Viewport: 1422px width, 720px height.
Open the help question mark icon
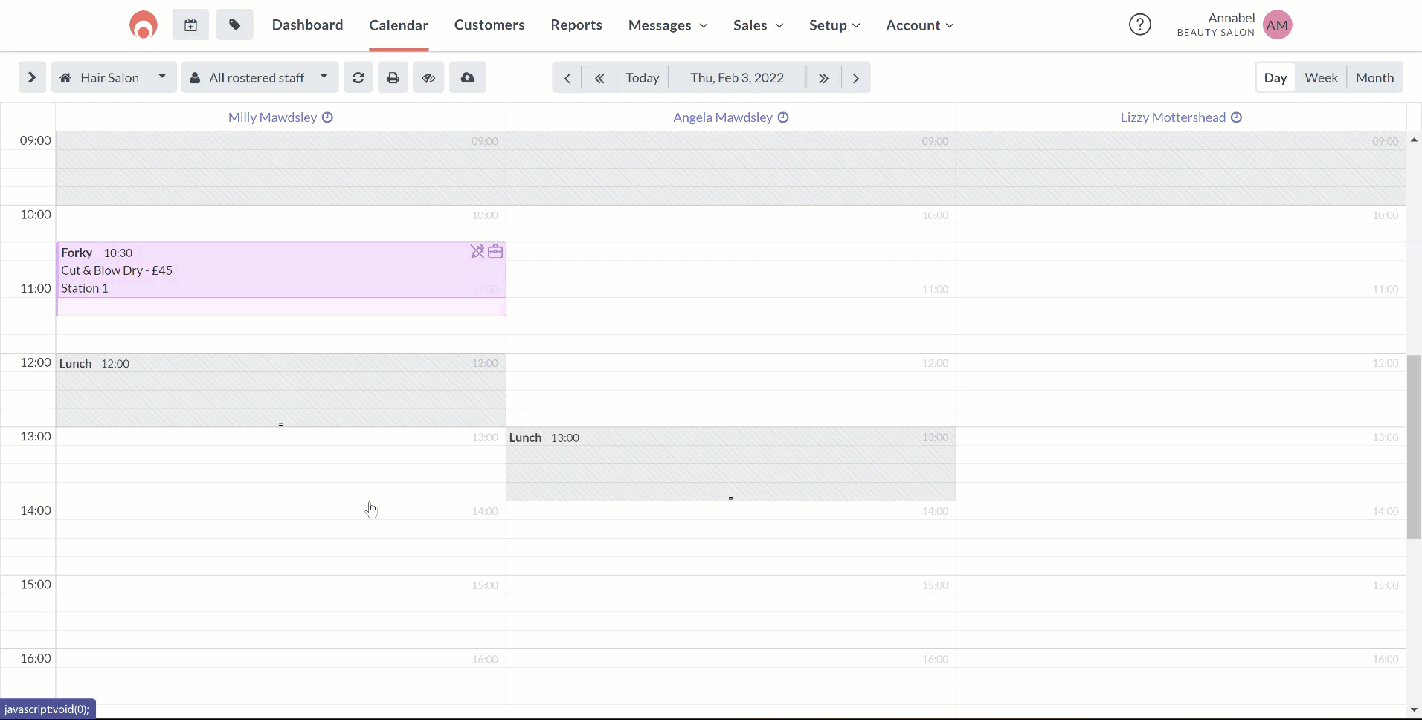pyautogui.click(x=1139, y=25)
